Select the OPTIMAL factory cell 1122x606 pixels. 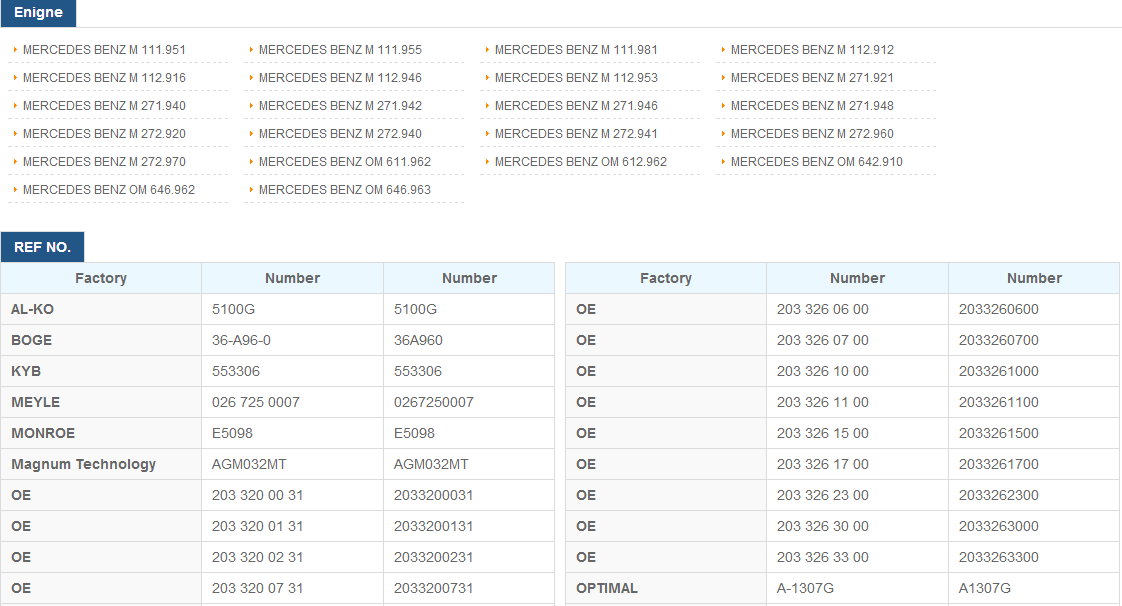point(665,588)
